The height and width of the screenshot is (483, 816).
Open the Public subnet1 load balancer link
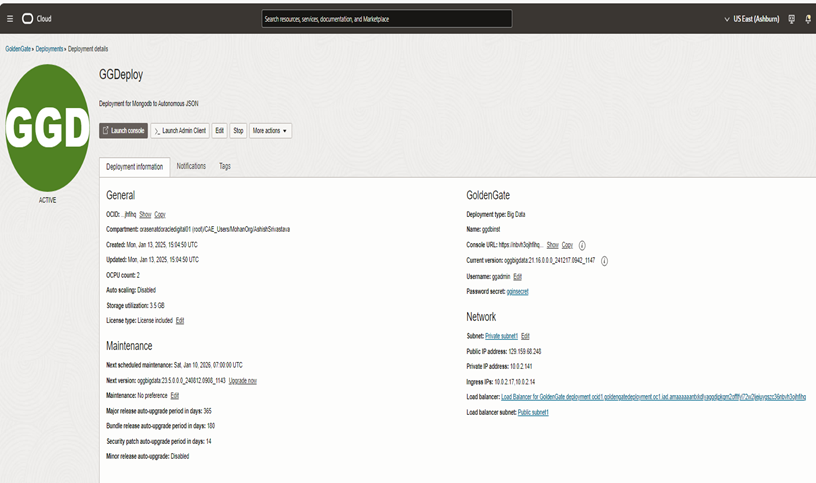[x=533, y=412]
